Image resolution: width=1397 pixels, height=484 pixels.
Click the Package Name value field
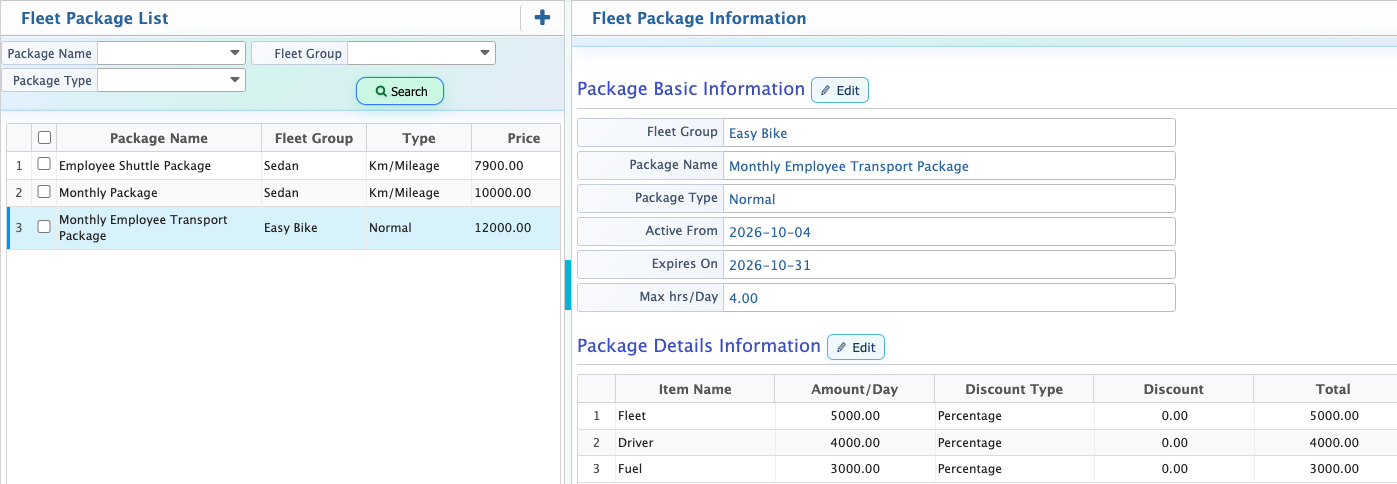tap(949, 165)
